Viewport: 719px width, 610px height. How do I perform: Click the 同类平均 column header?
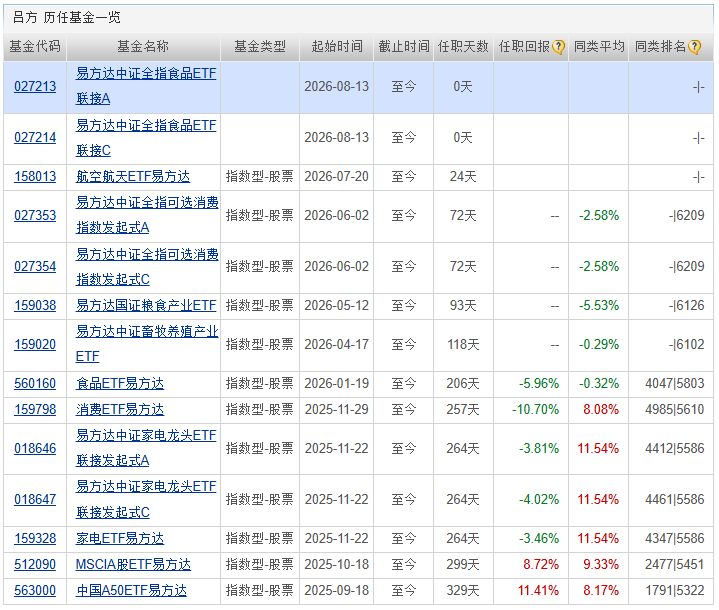pos(599,46)
